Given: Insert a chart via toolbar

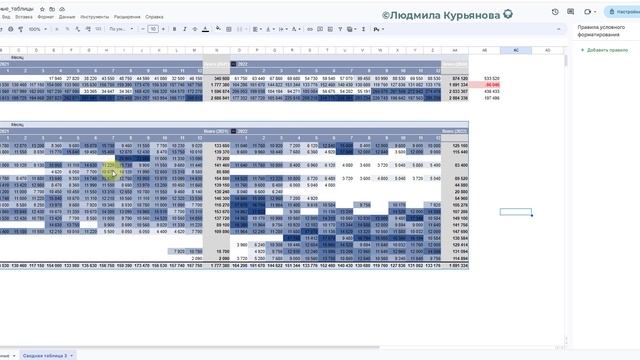Looking at the screenshot, I should tap(330, 29).
